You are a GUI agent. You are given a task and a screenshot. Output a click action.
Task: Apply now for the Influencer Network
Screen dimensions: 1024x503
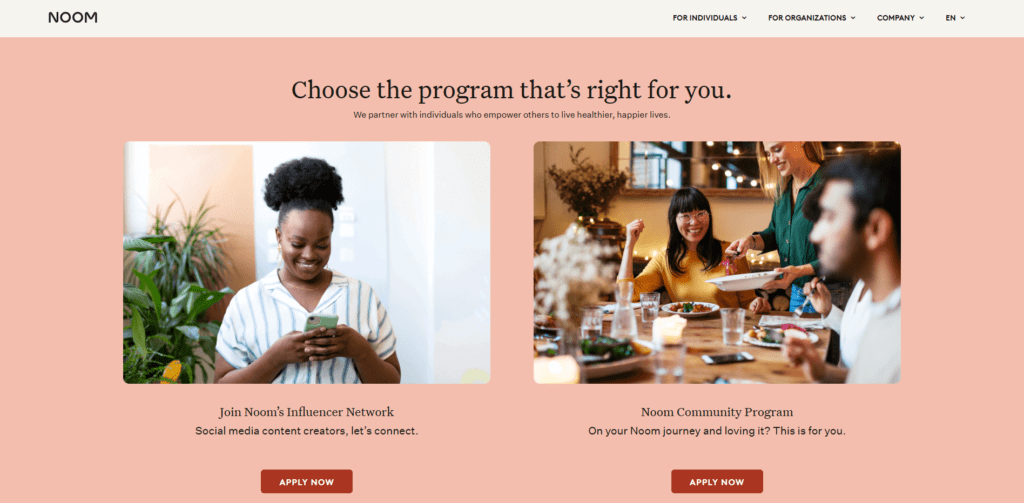pos(306,481)
